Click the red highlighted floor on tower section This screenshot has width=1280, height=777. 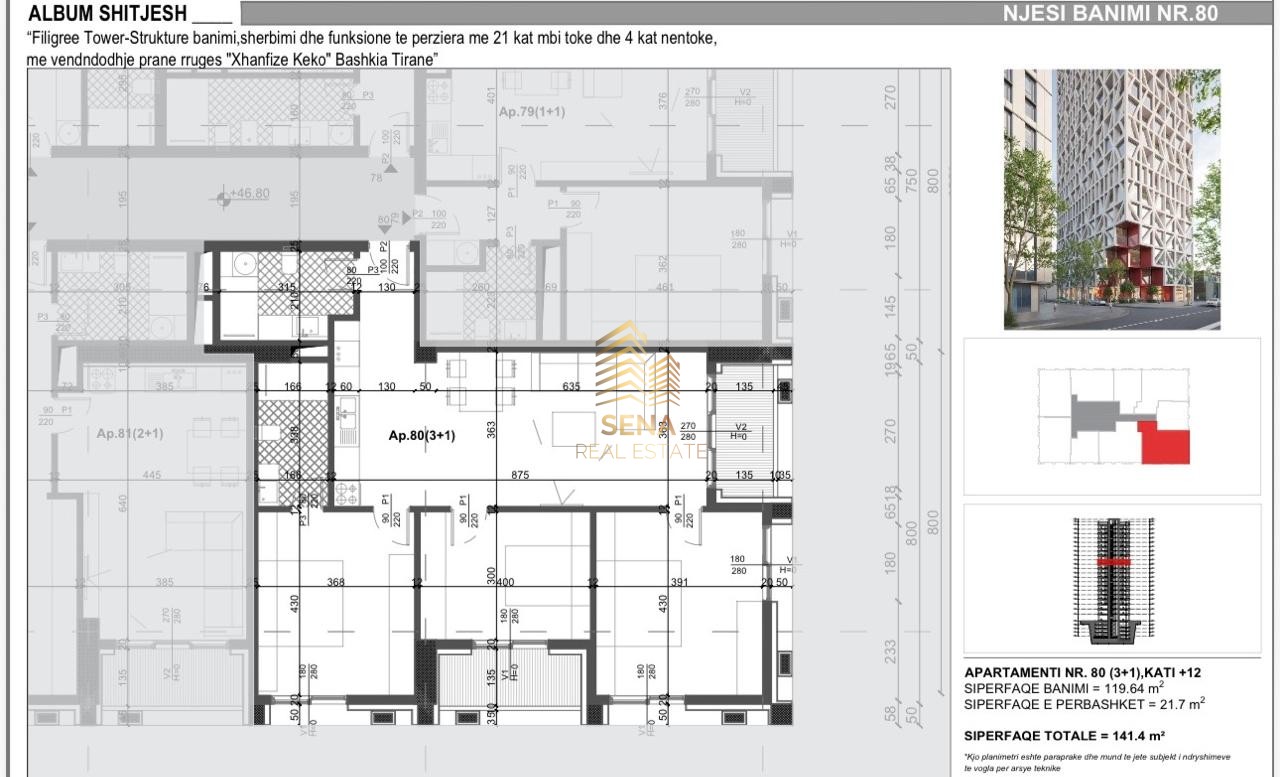[x=1112, y=563]
